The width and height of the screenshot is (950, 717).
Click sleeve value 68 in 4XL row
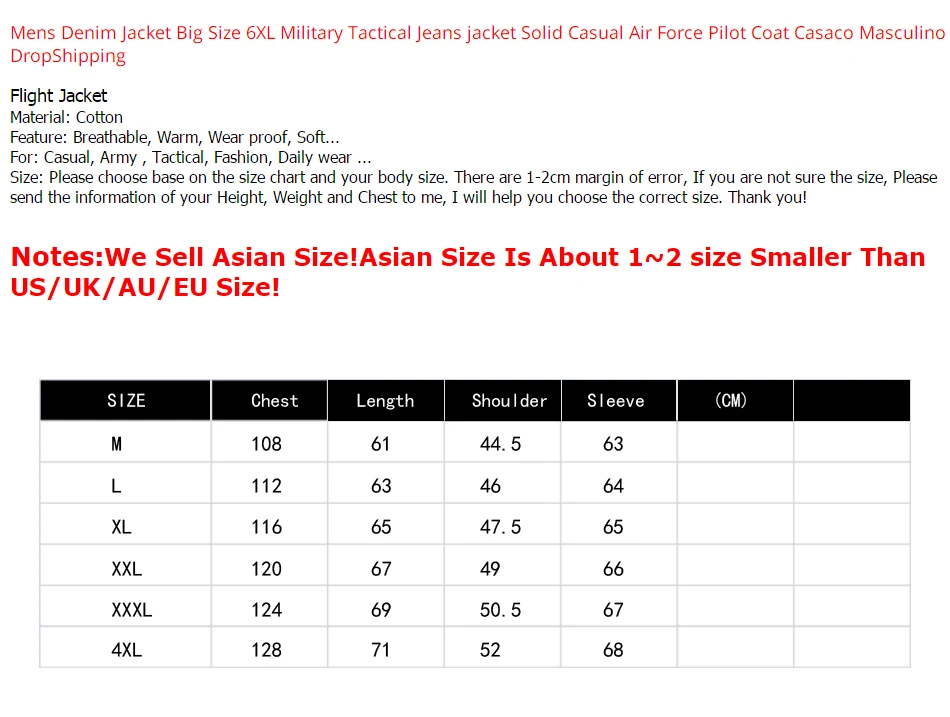click(x=613, y=650)
